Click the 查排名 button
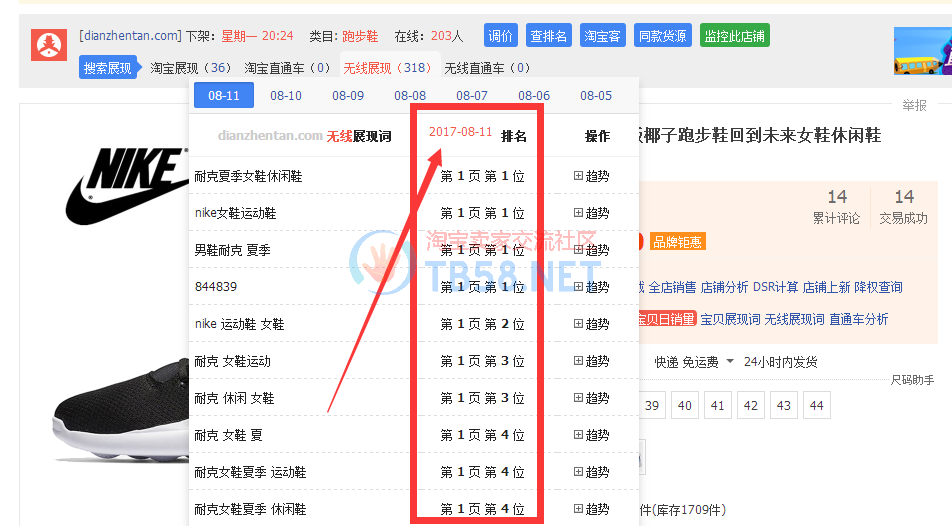This screenshot has height=526, width=952. coord(548,36)
